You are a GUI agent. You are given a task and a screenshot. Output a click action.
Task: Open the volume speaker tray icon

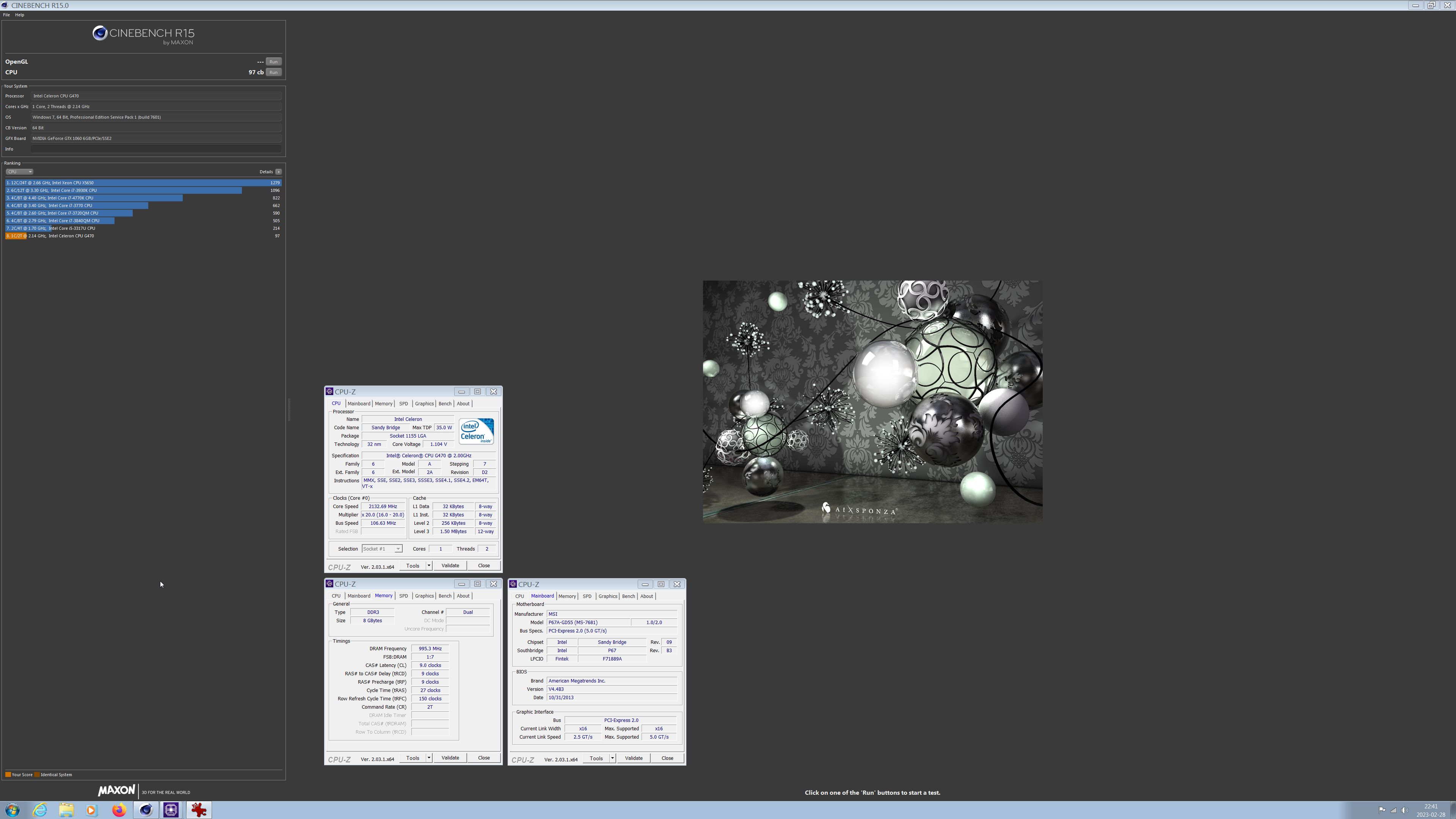(1405, 810)
